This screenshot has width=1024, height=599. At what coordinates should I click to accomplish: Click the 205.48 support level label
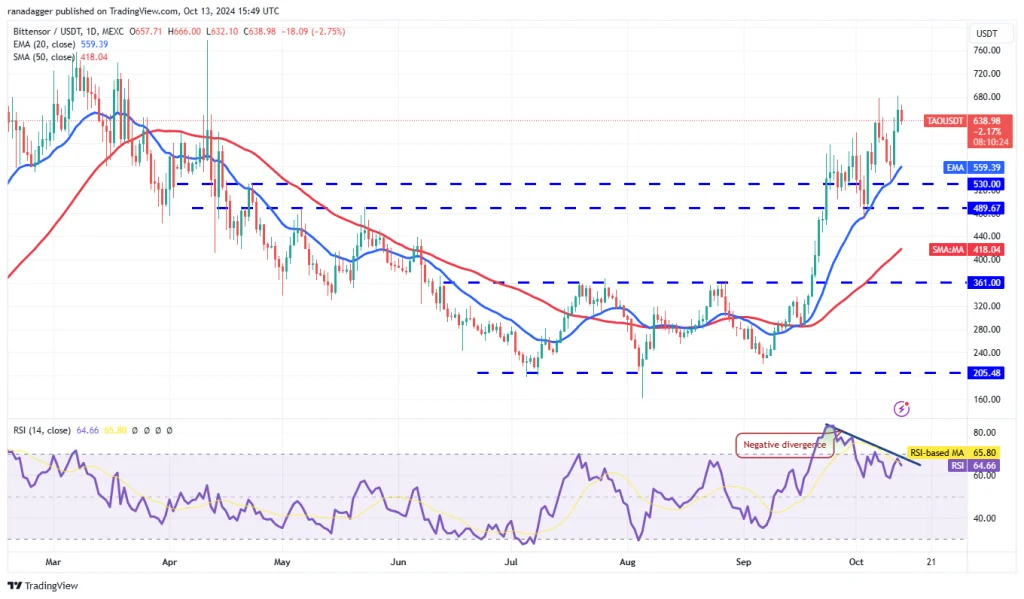pos(986,373)
